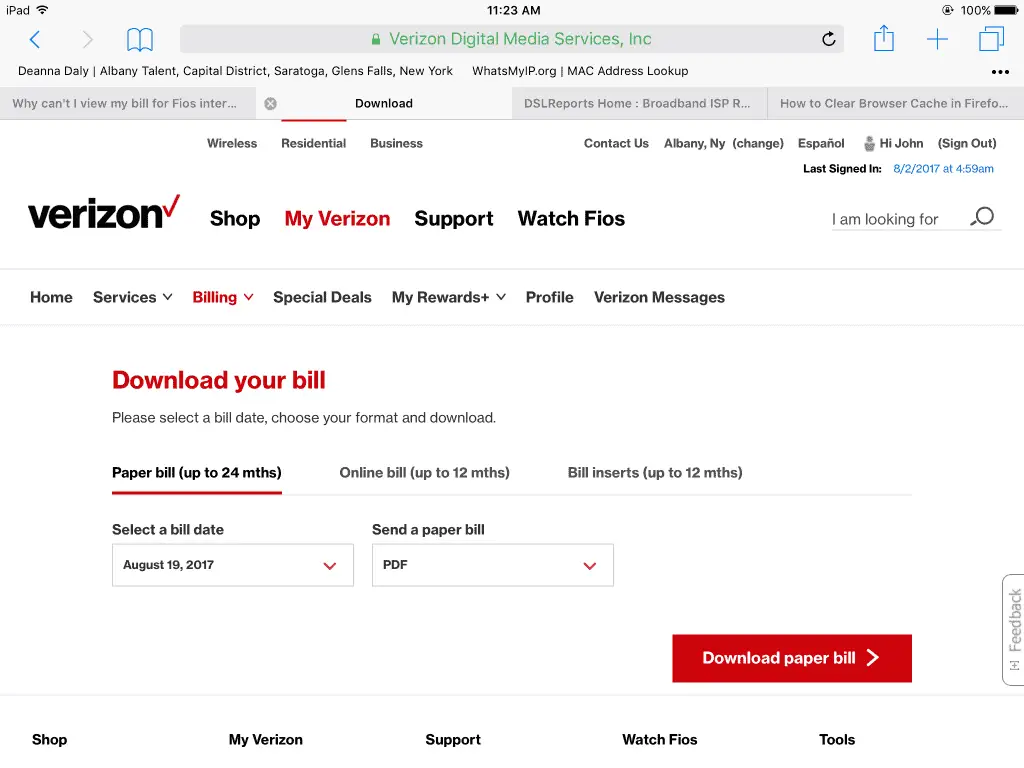Switch to the Online bill tab
This screenshot has width=1024, height=768.
(424, 472)
